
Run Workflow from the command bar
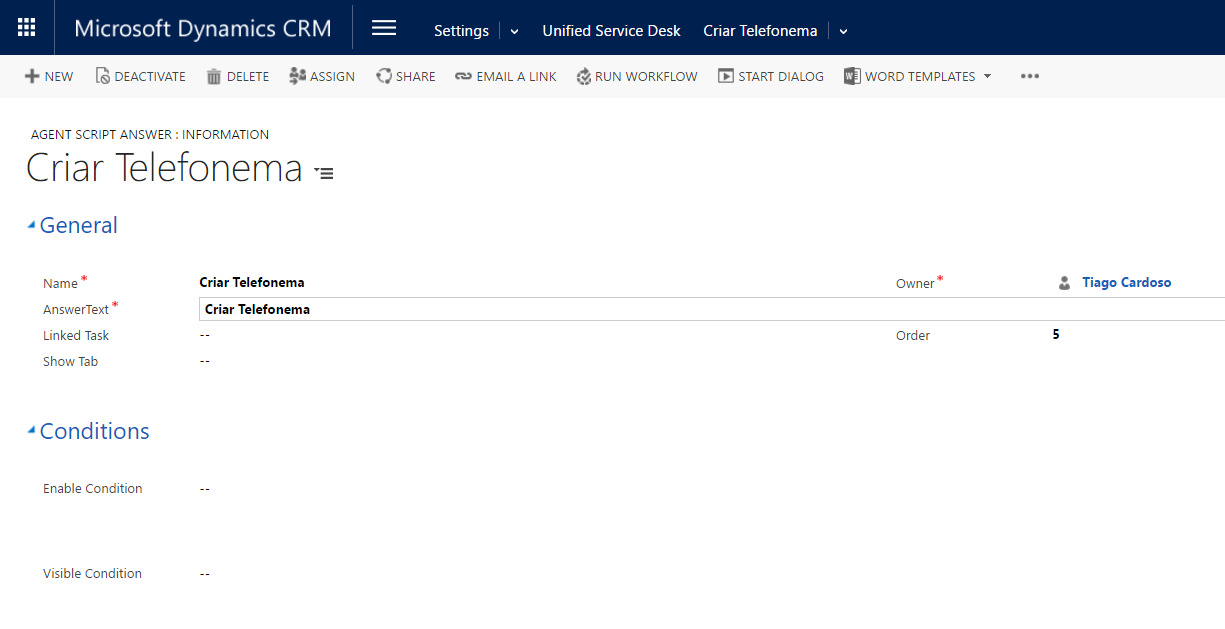coord(637,76)
